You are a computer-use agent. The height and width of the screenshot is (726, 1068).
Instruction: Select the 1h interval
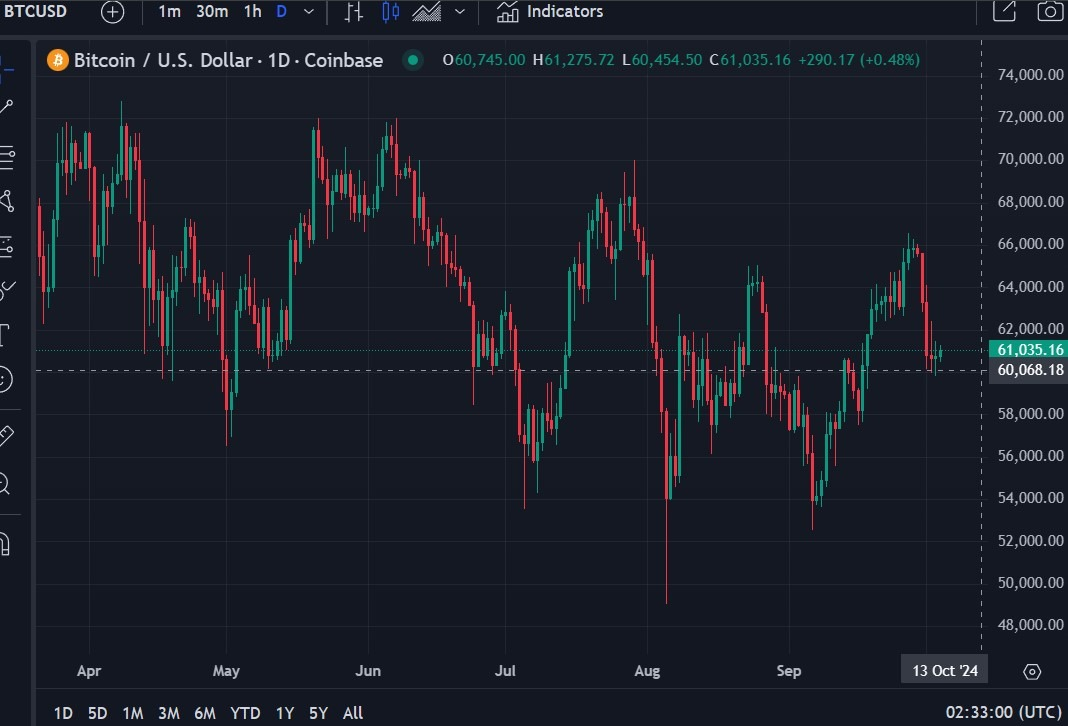pos(253,12)
